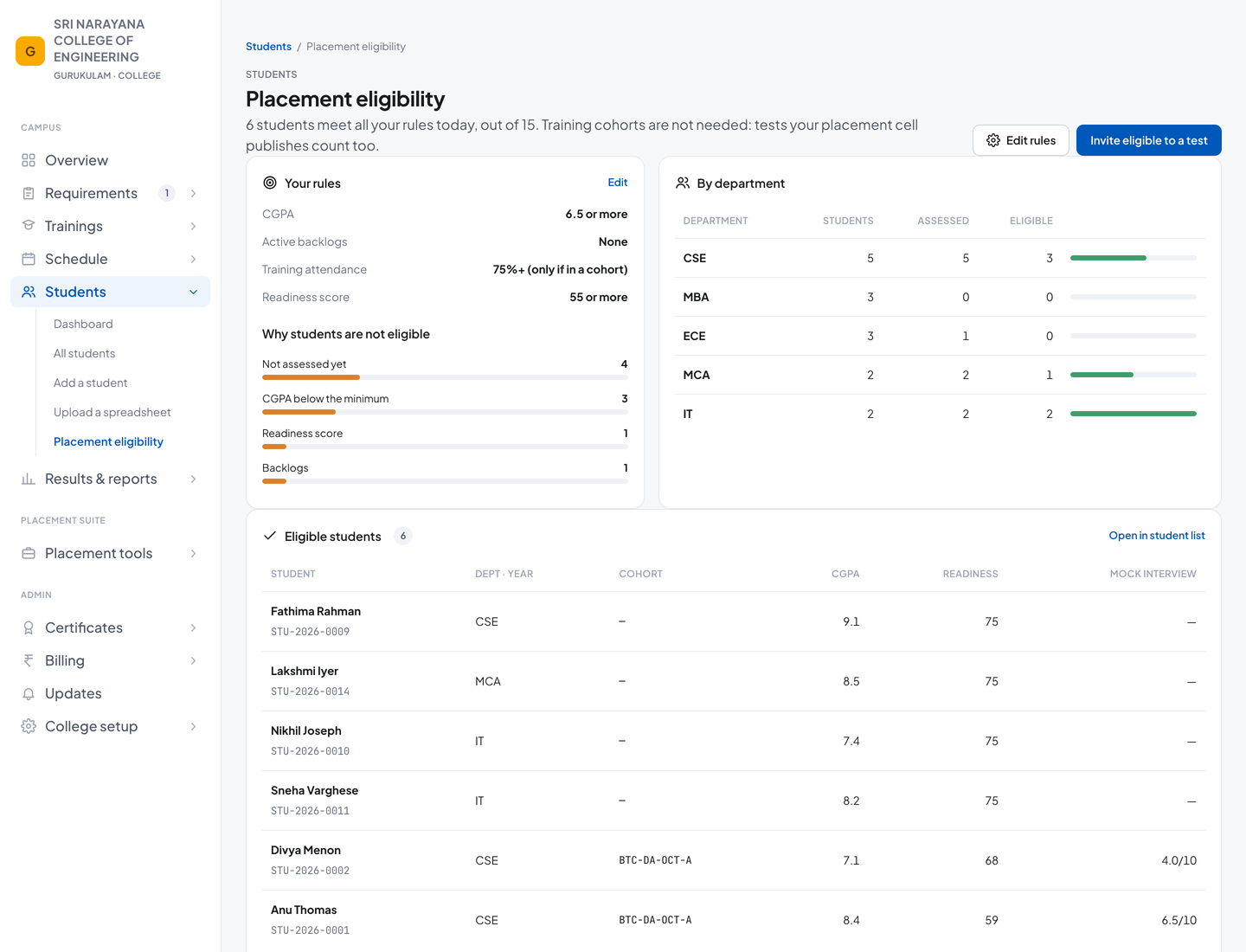Expand the Requirements section chevron
This screenshot has width=1246, height=952.
point(193,193)
